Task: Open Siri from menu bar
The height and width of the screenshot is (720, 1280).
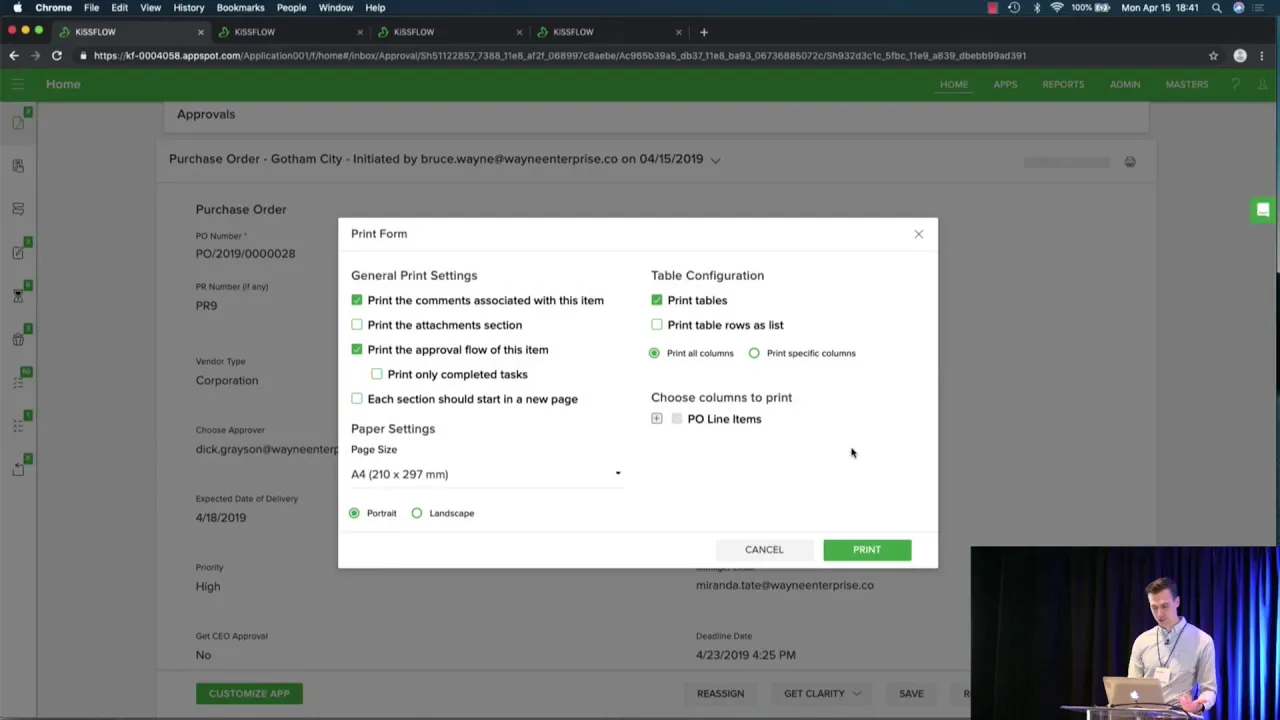Action: coord(1240,8)
